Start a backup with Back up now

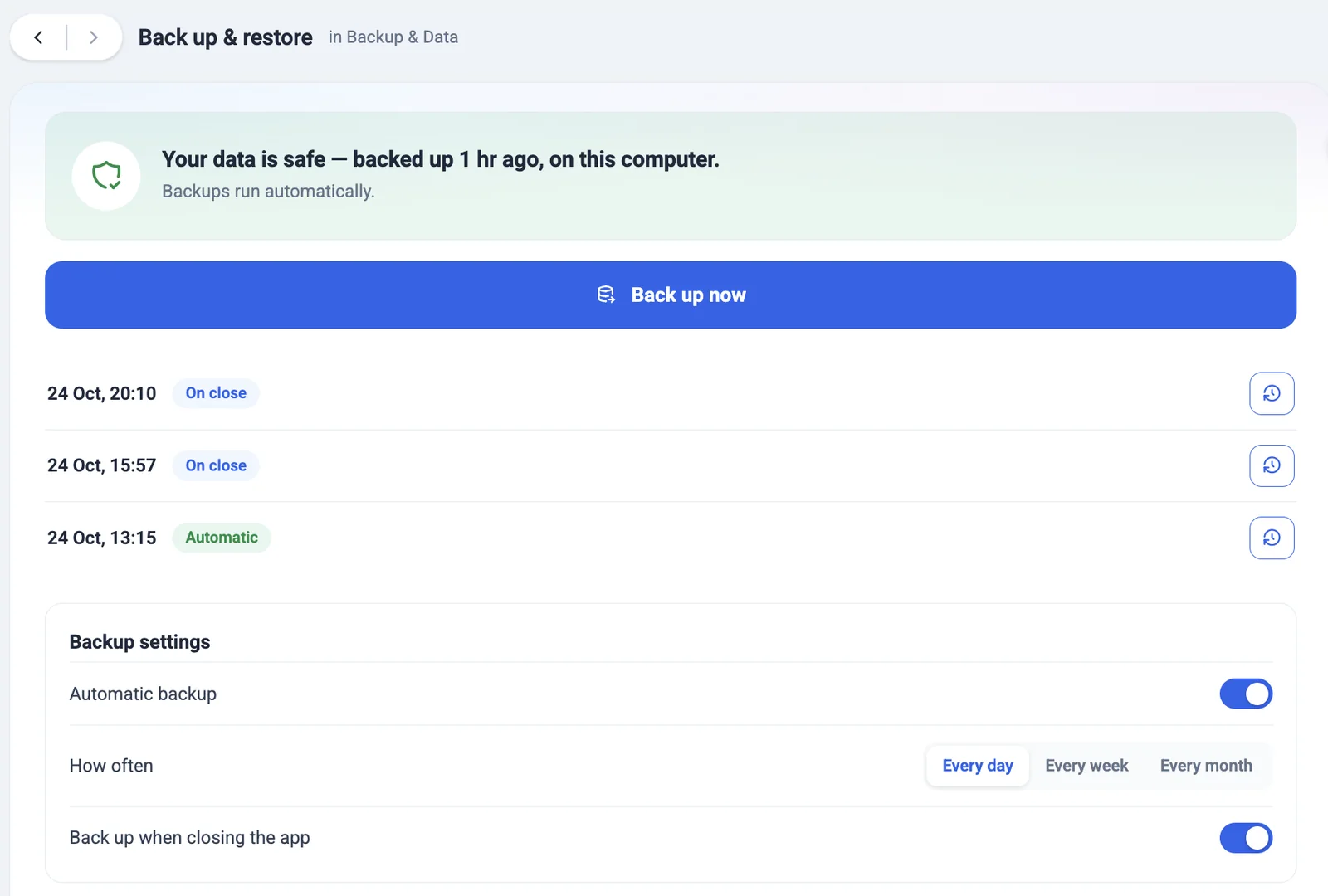pyautogui.click(x=671, y=295)
